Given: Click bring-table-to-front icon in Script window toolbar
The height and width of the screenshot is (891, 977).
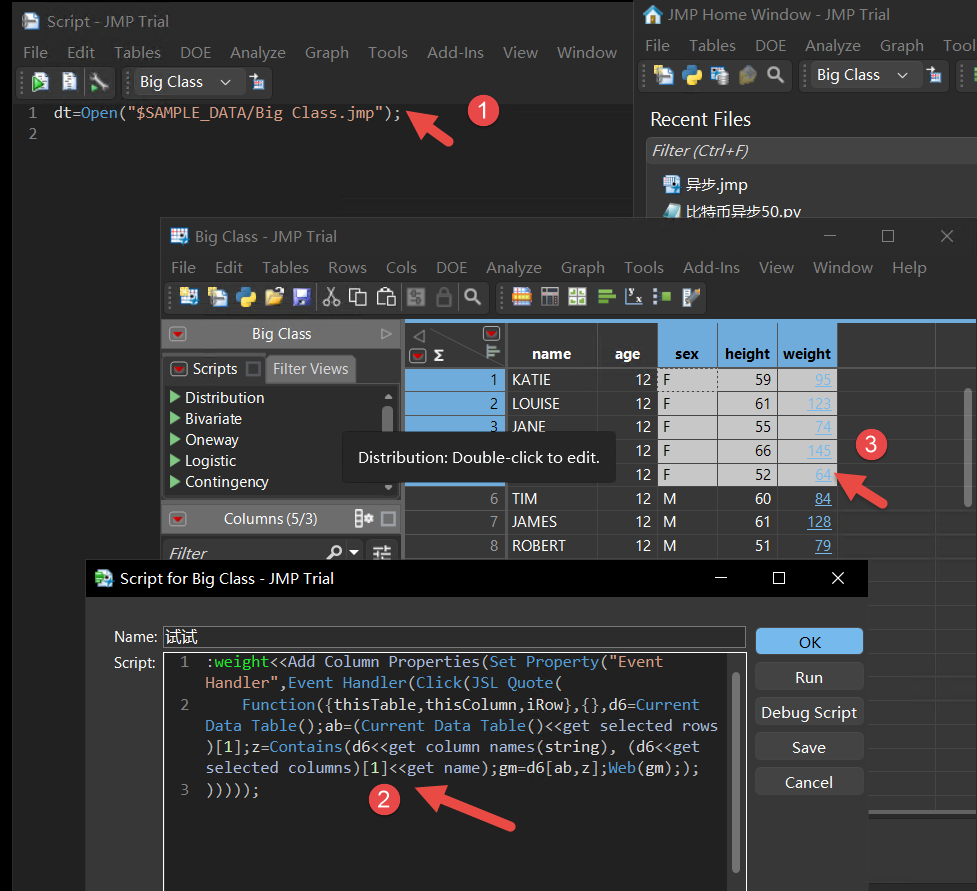Looking at the screenshot, I should [257, 82].
